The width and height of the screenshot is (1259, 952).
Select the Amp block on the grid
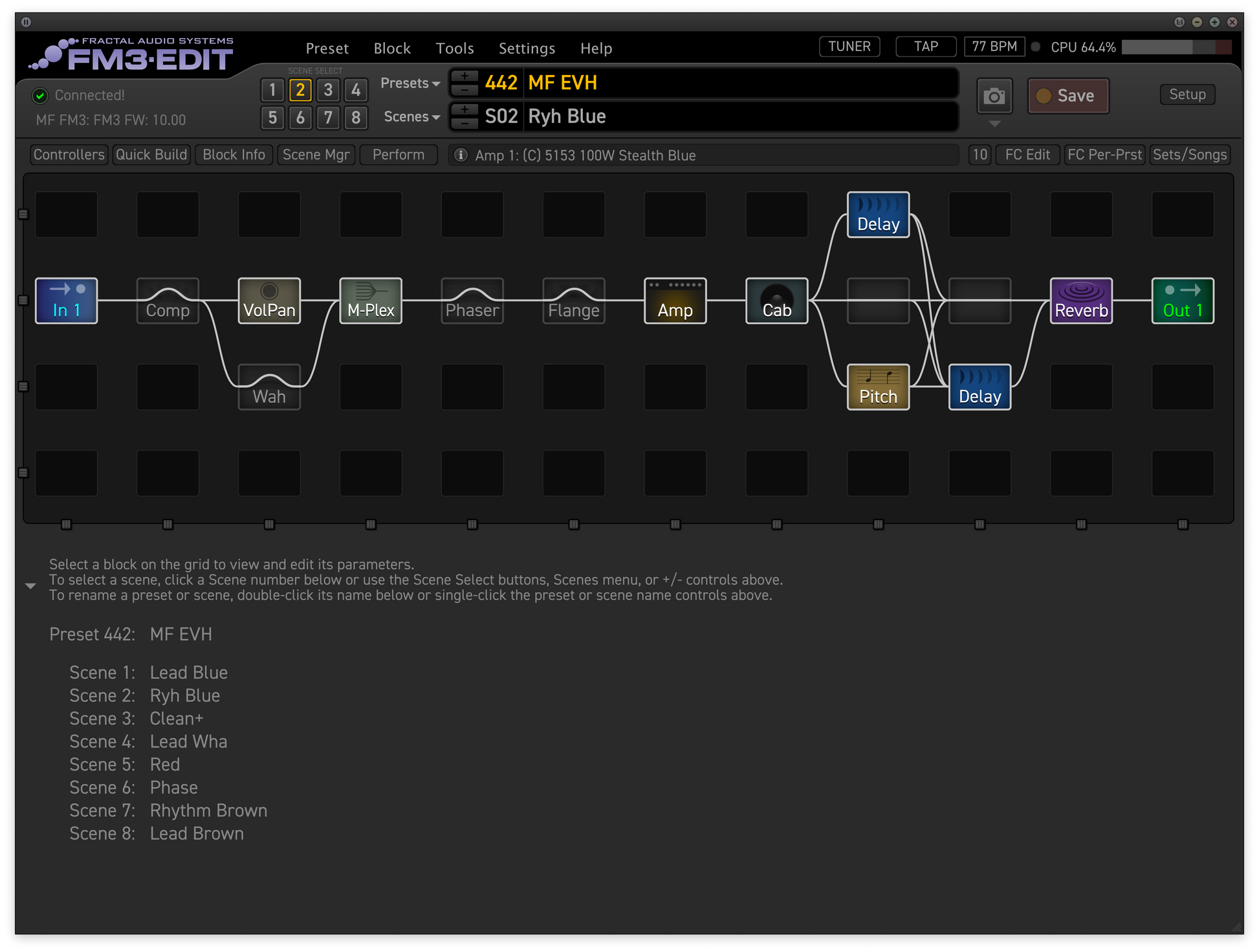[x=675, y=301]
